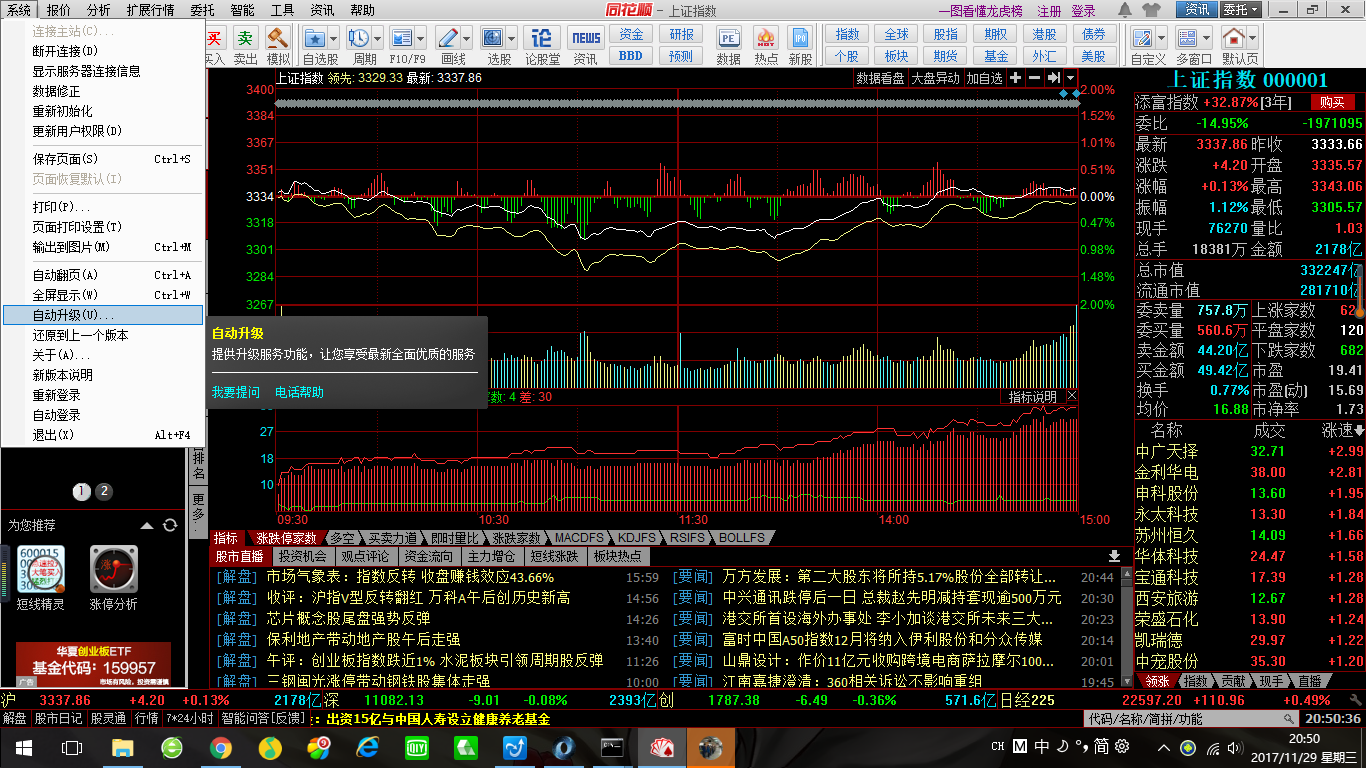Open File Explorer from the taskbar
The width and height of the screenshot is (1366, 768).
tap(122, 747)
